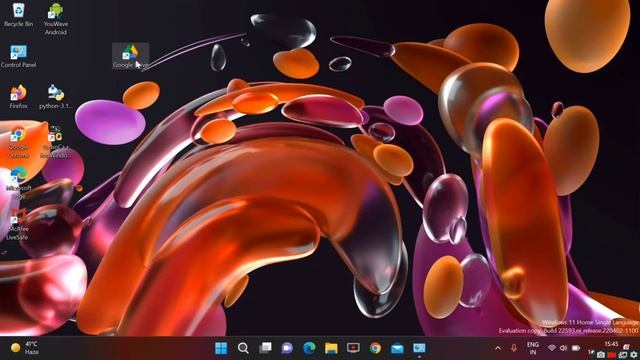Click the red record button in overlay
The image size is (640, 360).
[x=611, y=355]
